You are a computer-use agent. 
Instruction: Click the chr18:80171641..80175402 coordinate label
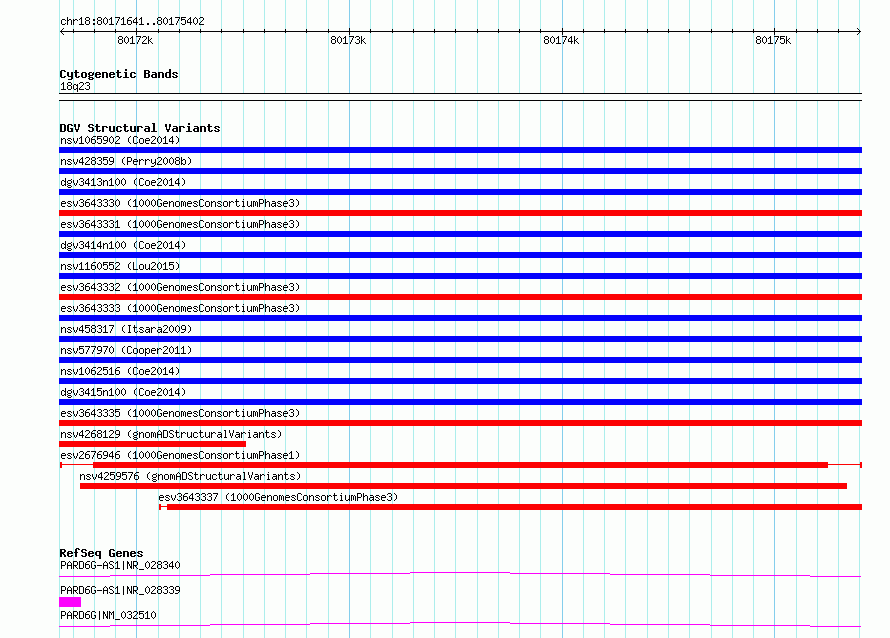[132, 22]
